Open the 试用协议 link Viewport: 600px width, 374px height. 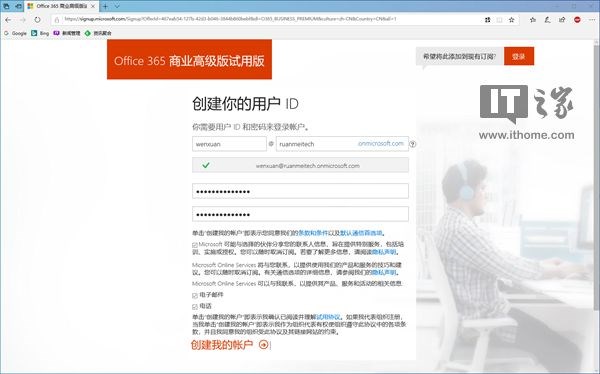(328, 317)
